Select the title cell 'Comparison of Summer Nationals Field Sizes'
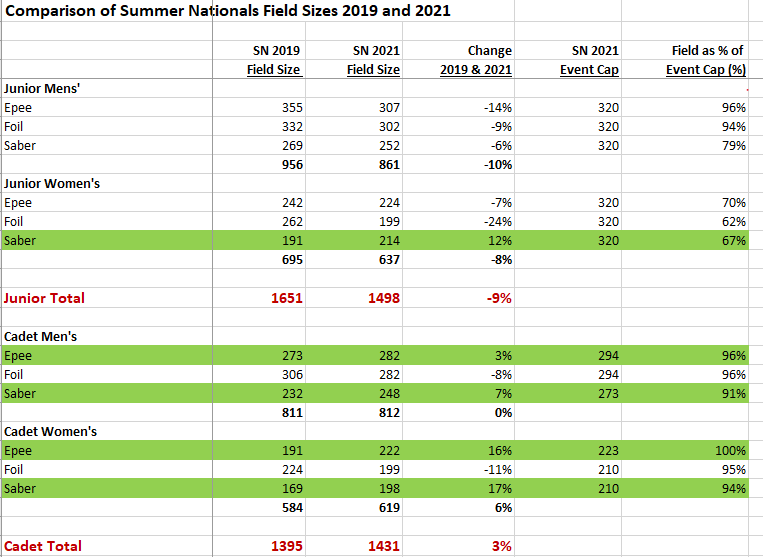763x557 pixels. pos(228,10)
